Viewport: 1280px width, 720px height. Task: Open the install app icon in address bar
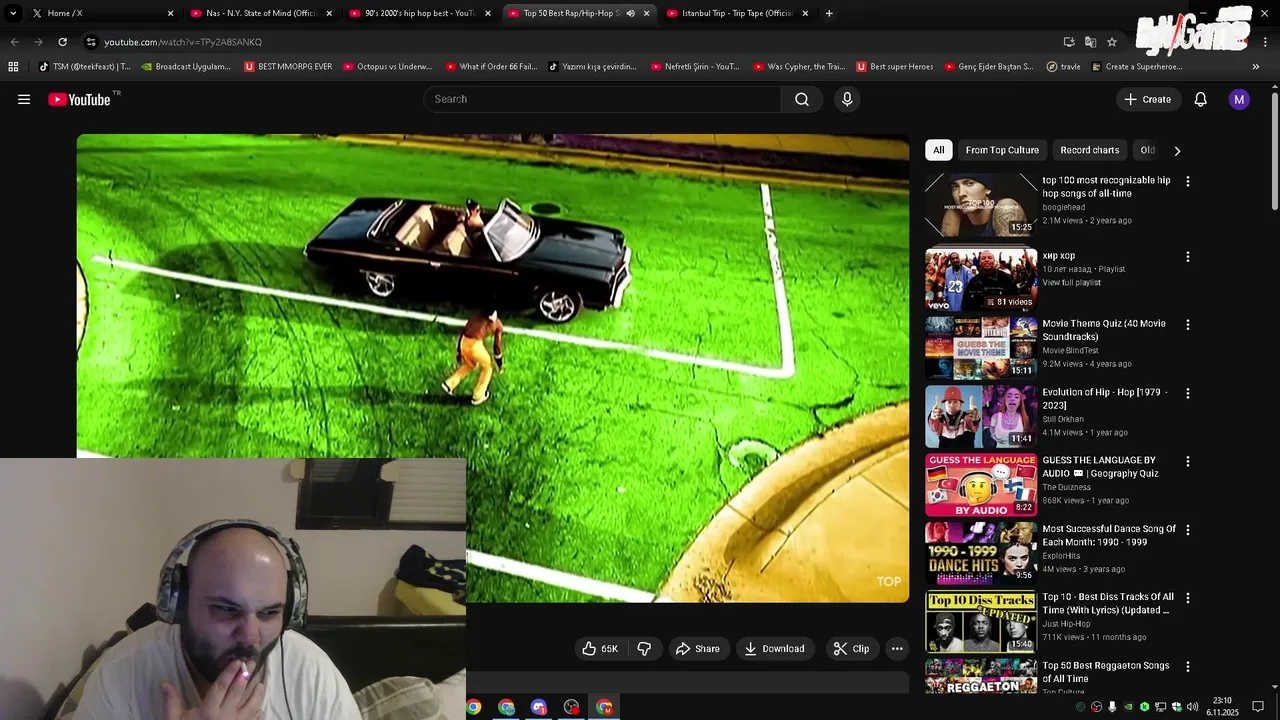click(x=1069, y=42)
